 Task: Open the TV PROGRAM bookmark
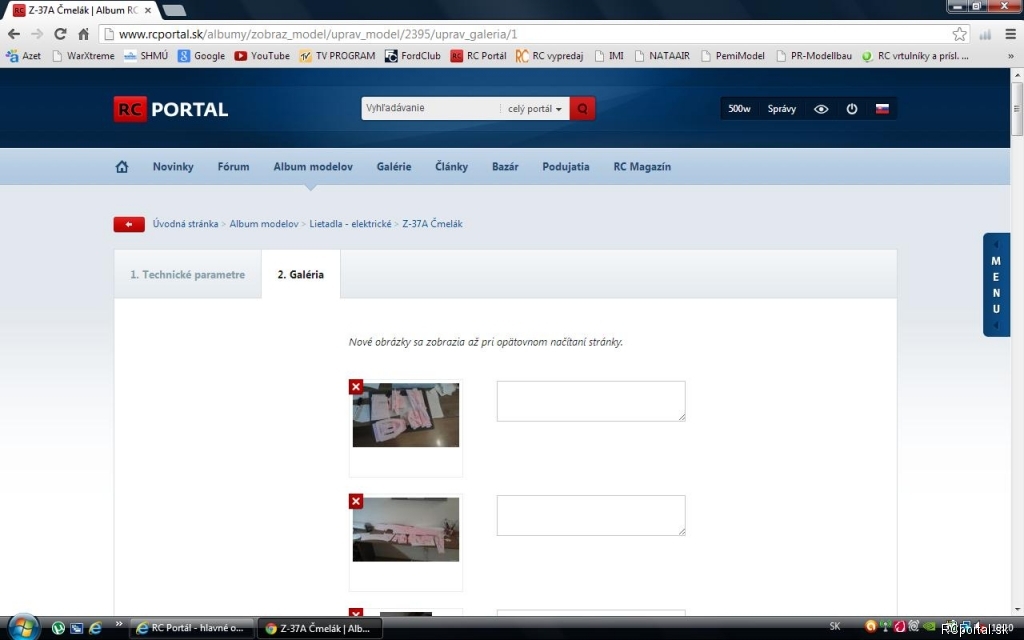coord(337,56)
